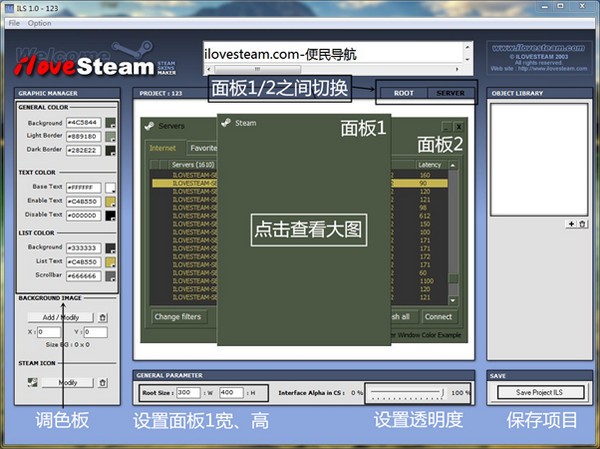600x449 pixels.
Task: Open the www.ilovesteam.com website link
Action: 538,48
